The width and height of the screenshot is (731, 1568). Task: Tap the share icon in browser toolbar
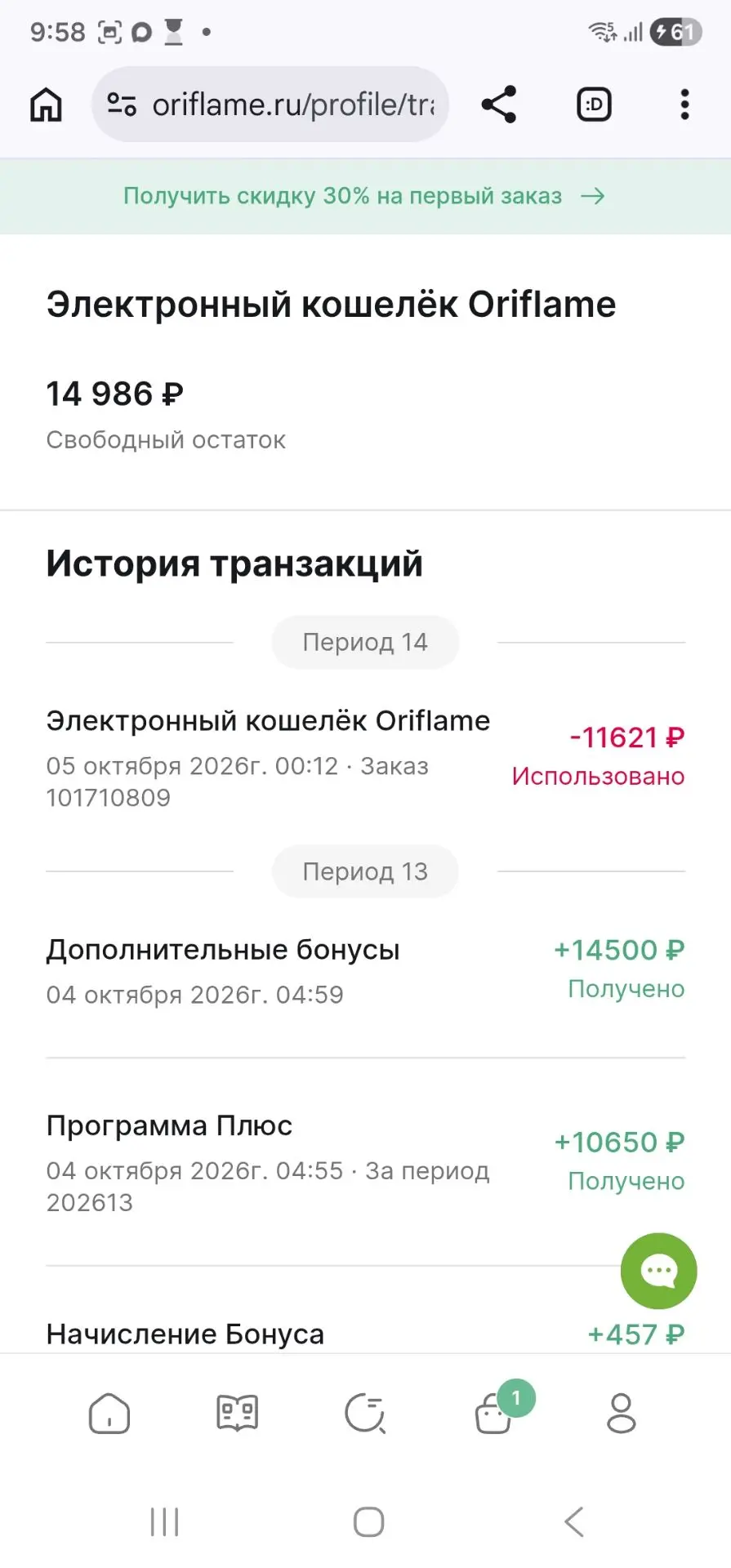tap(499, 105)
